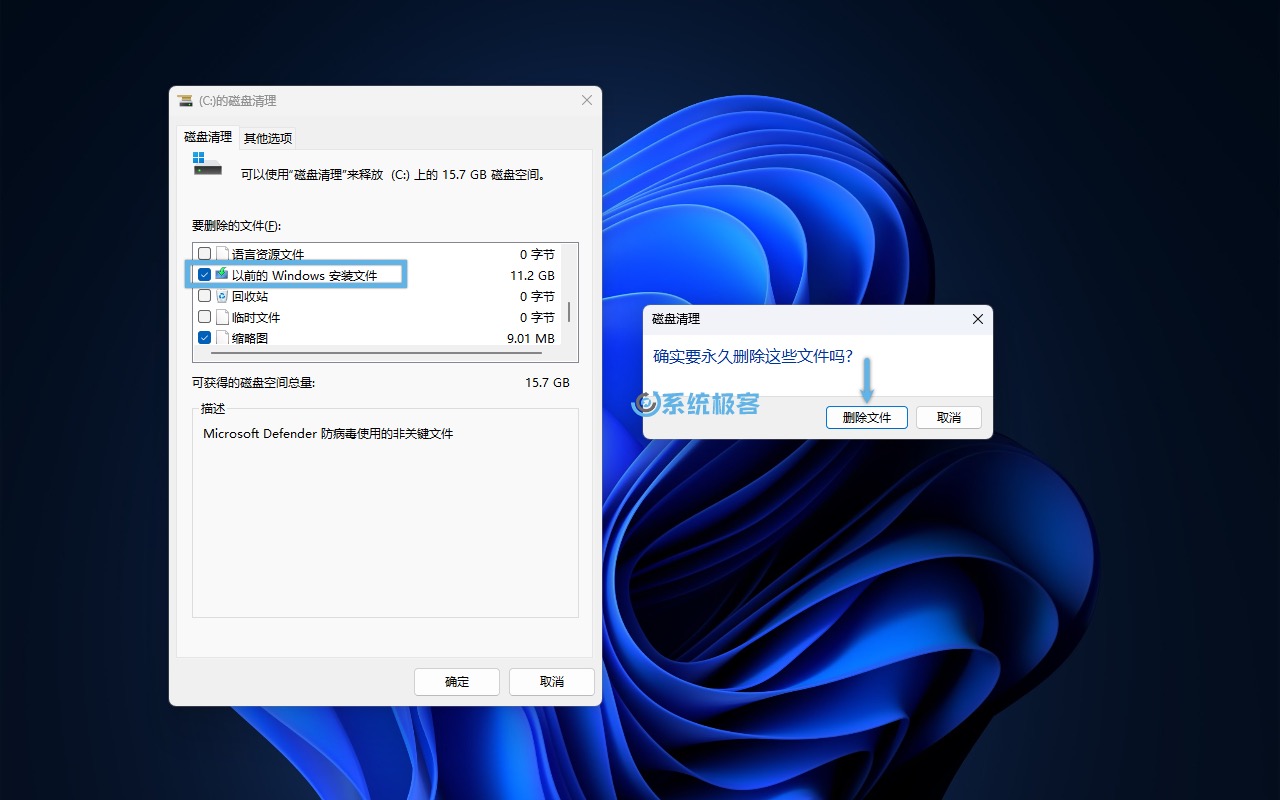The height and width of the screenshot is (800, 1280).
Task: Click the C: drive icon above the description text
Action: [x=206, y=166]
